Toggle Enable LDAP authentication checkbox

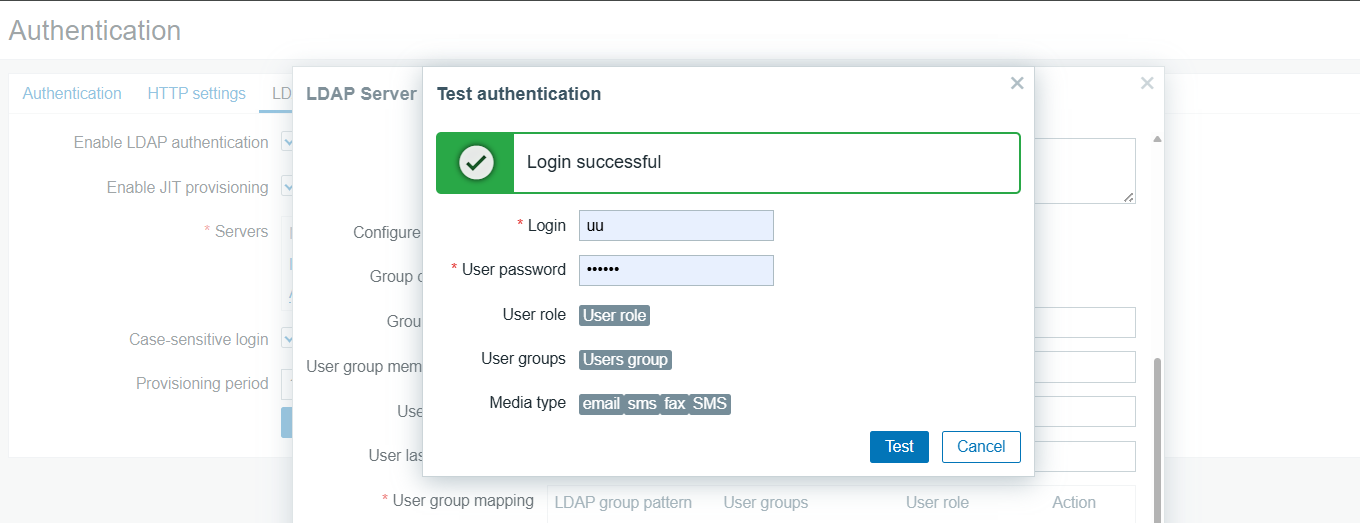287,143
